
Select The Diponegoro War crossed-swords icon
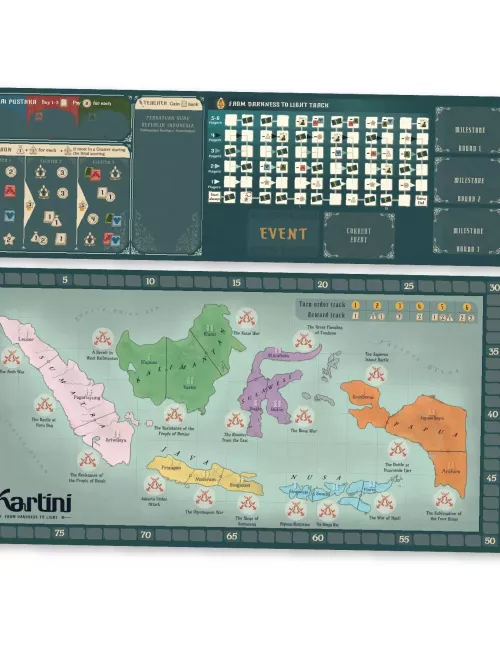pos(204,497)
